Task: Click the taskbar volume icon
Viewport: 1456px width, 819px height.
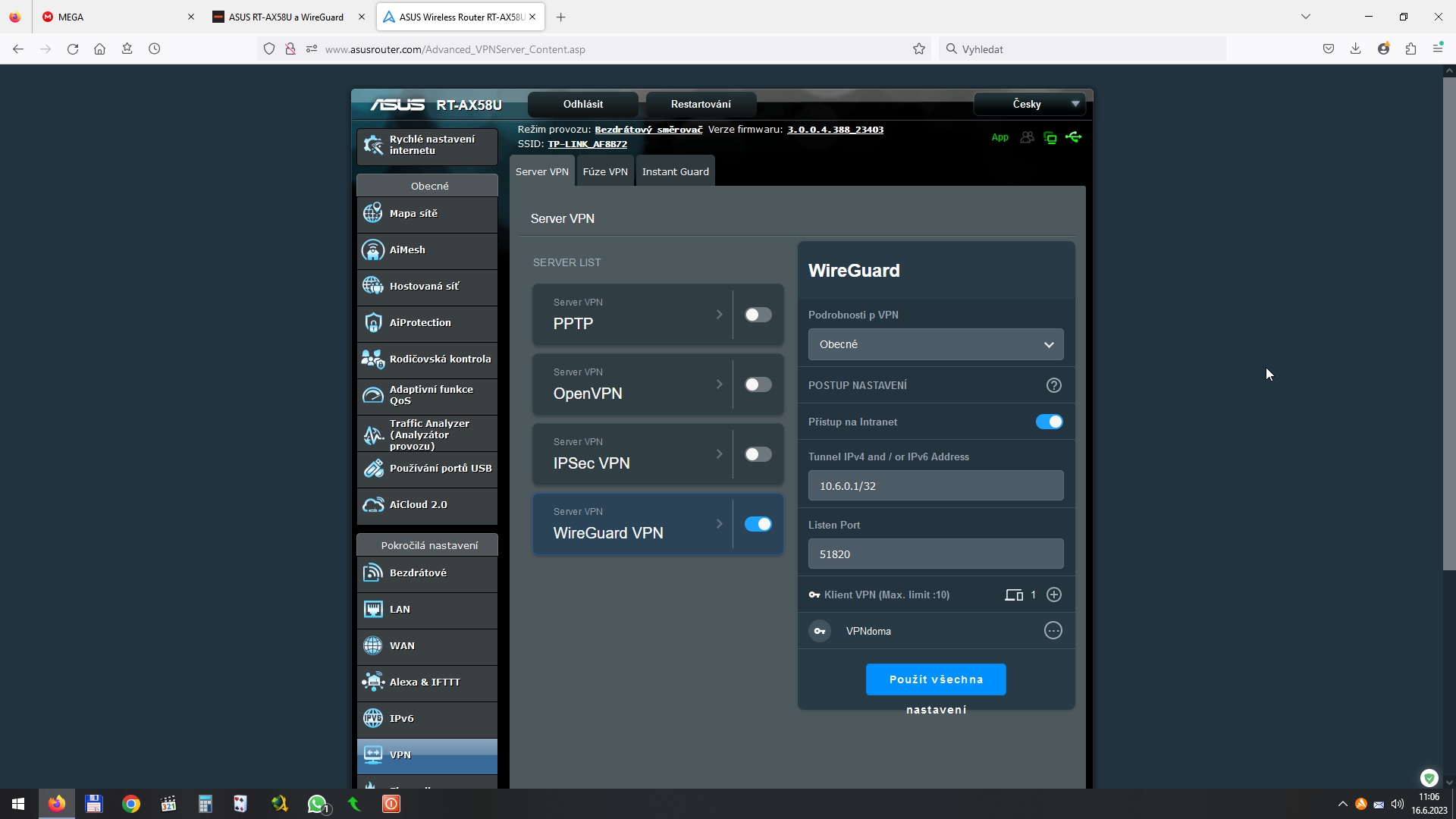Action: pyautogui.click(x=1397, y=804)
